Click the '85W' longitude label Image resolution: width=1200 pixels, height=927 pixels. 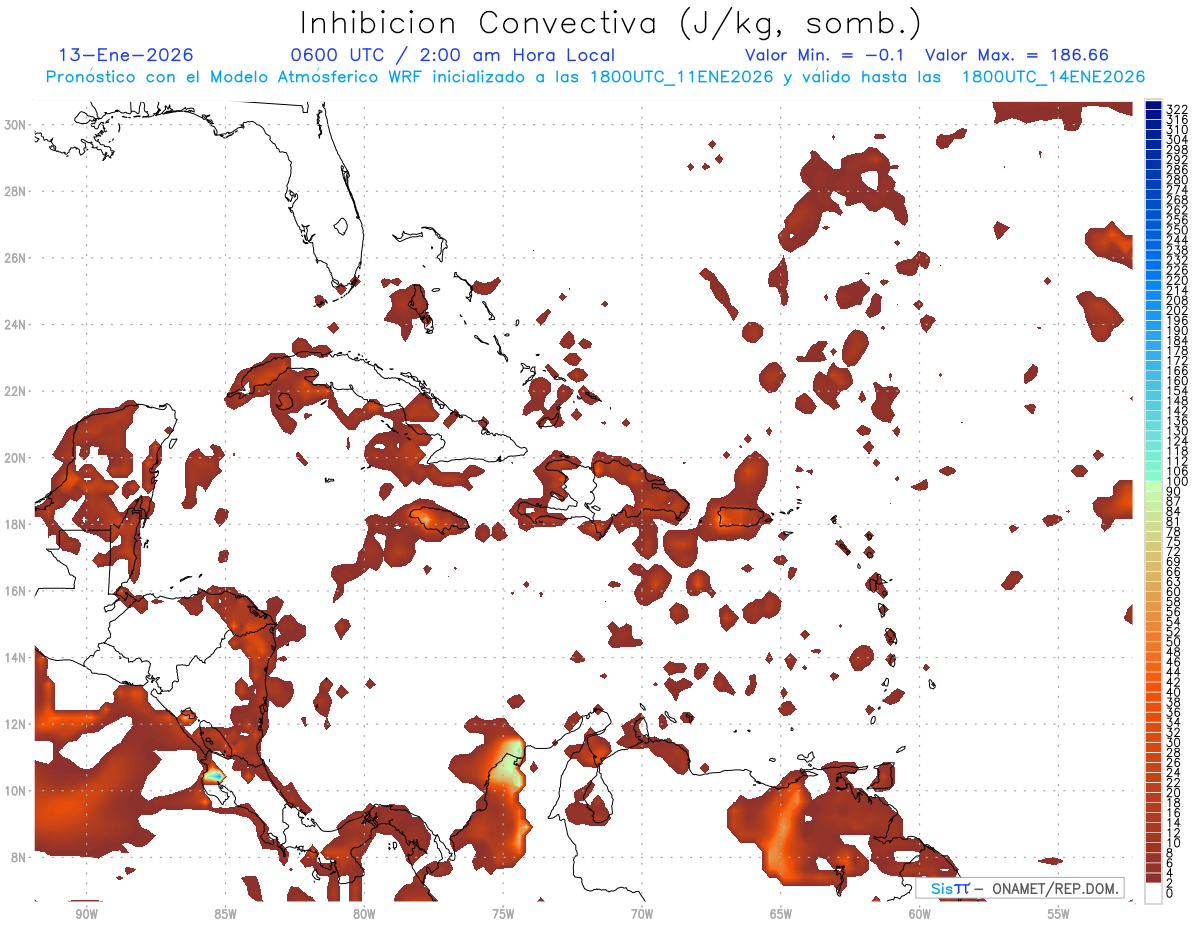click(x=225, y=914)
